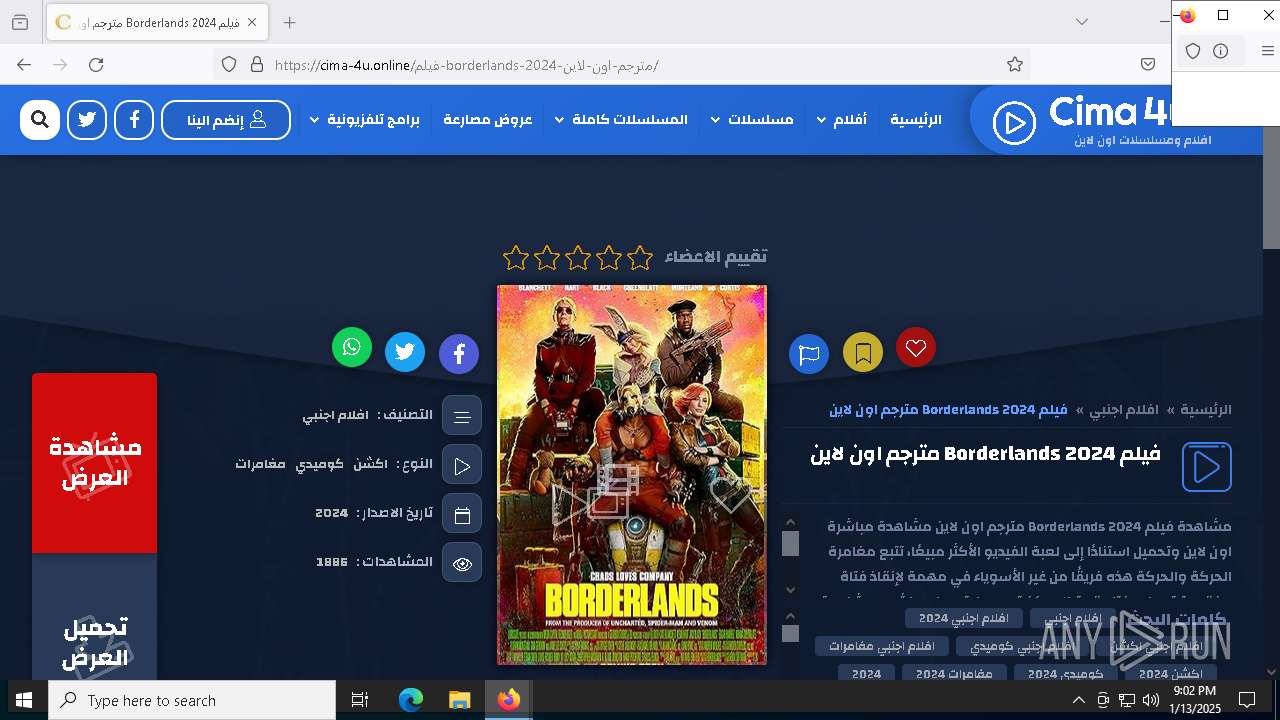Viewport: 1280px width, 720px height.
Task: Share movie on WhatsApp
Action: click(x=352, y=347)
